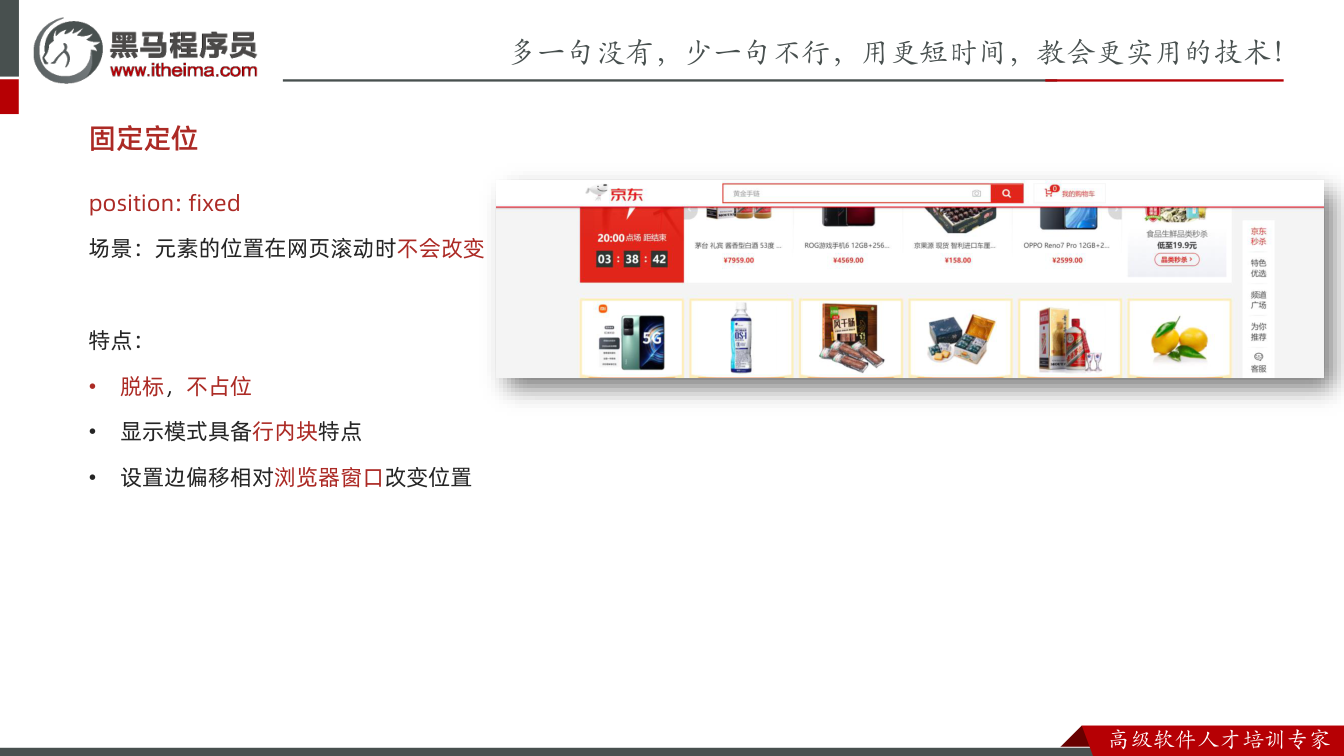The image size is (1344, 756).
Task: Click the shopping cart icon
Action: click(x=1050, y=192)
